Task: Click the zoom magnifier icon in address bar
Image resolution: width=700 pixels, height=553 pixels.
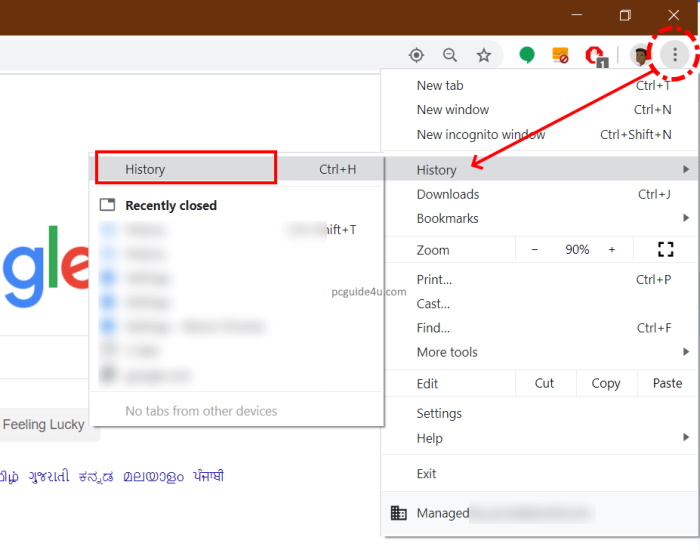Action: (x=450, y=55)
